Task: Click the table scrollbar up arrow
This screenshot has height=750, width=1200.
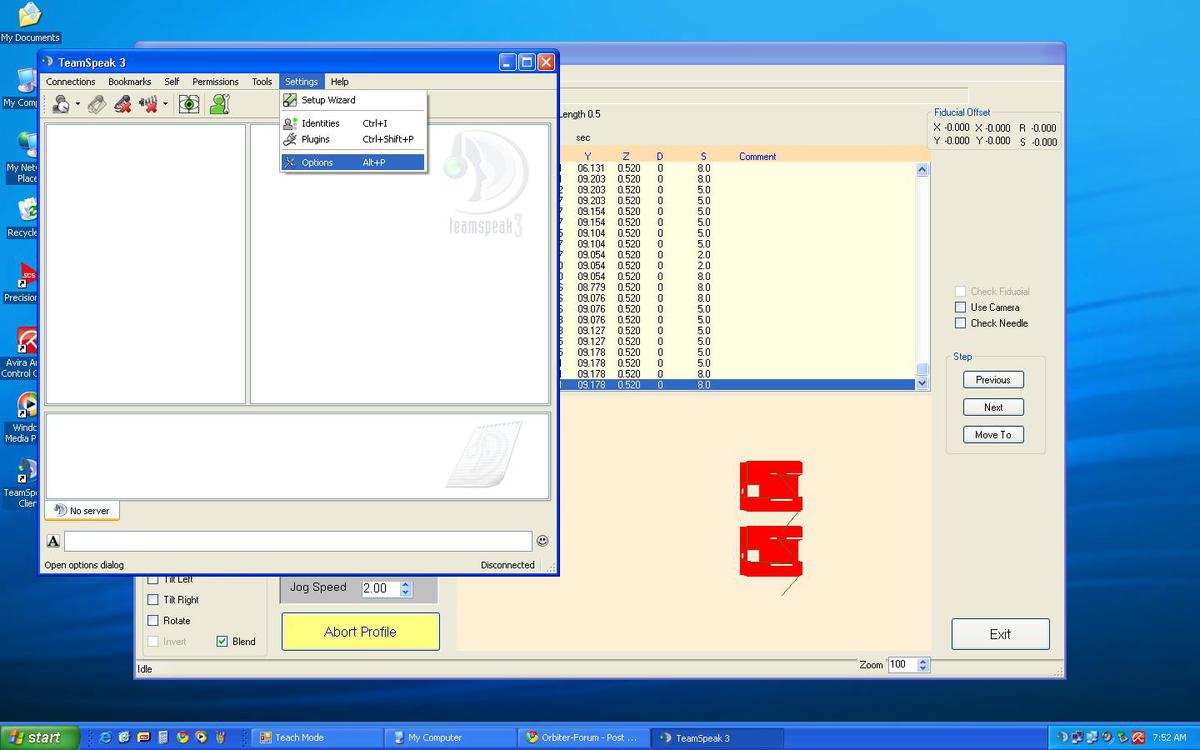Action: 922,170
